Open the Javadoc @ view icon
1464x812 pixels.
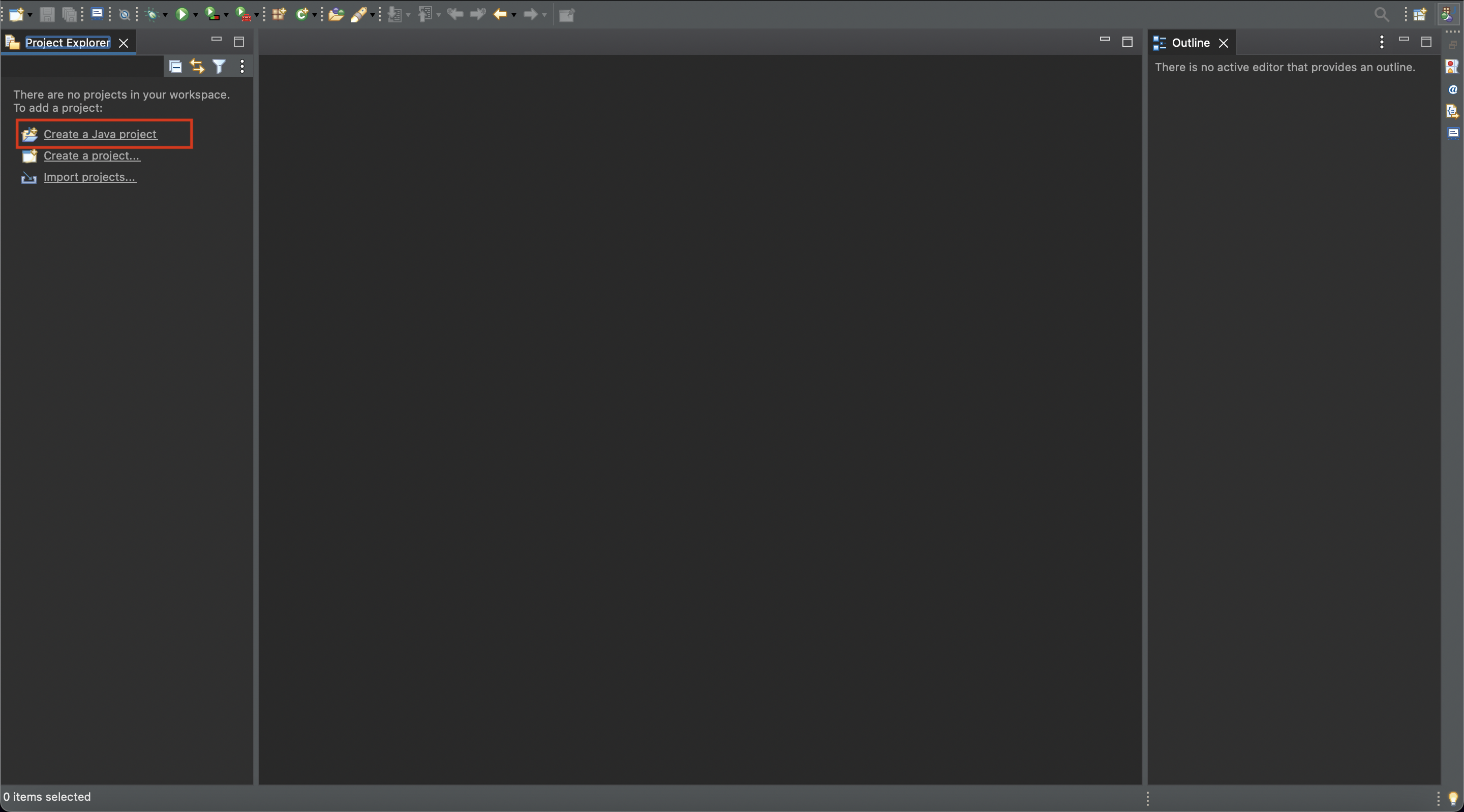coord(1453,89)
